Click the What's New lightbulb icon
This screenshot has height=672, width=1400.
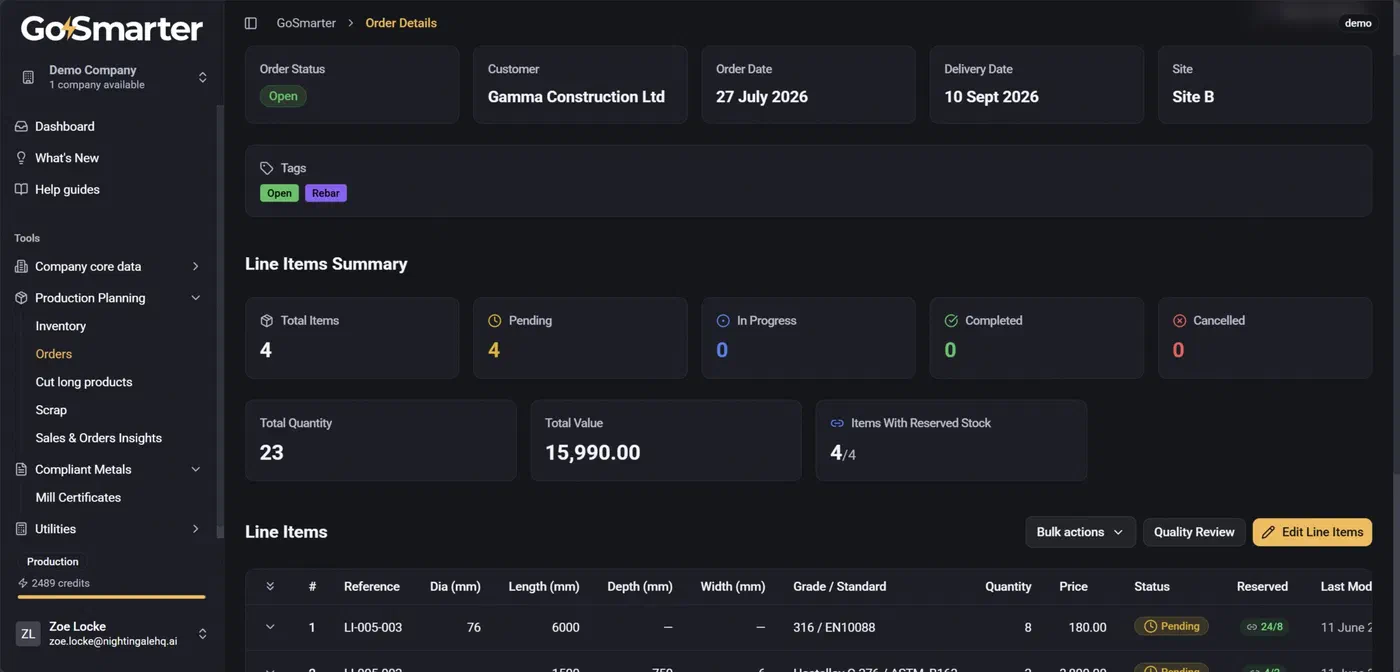pos(21,158)
